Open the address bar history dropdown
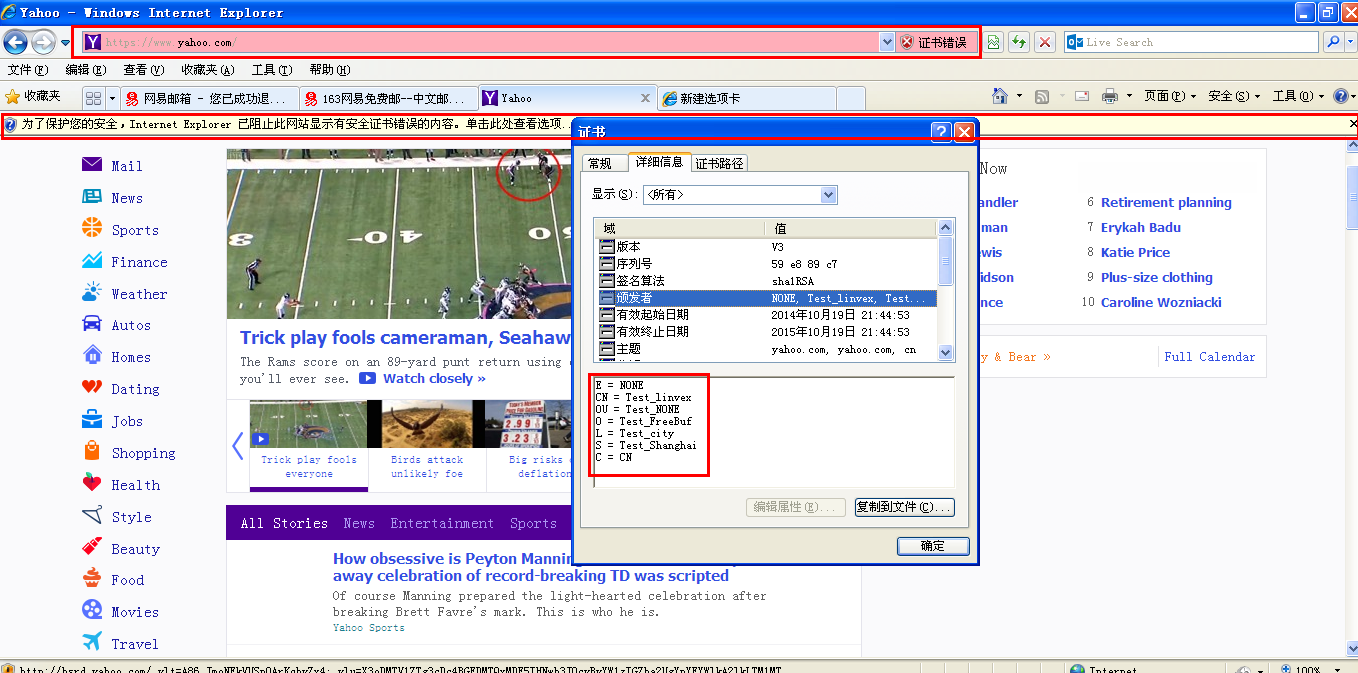 tap(886, 42)
